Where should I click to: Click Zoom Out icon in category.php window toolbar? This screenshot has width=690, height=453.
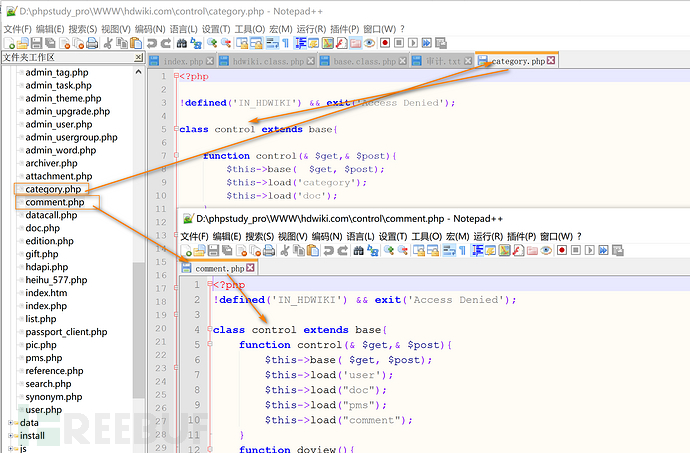[226, 43]
